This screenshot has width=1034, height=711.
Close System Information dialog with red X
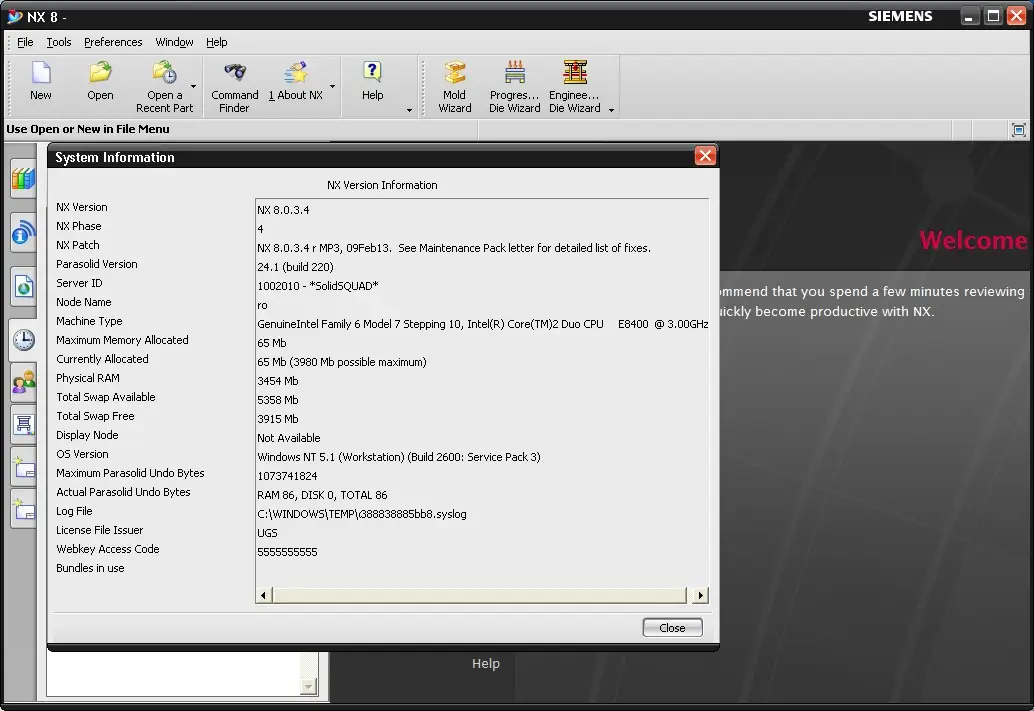coord(705,156)
